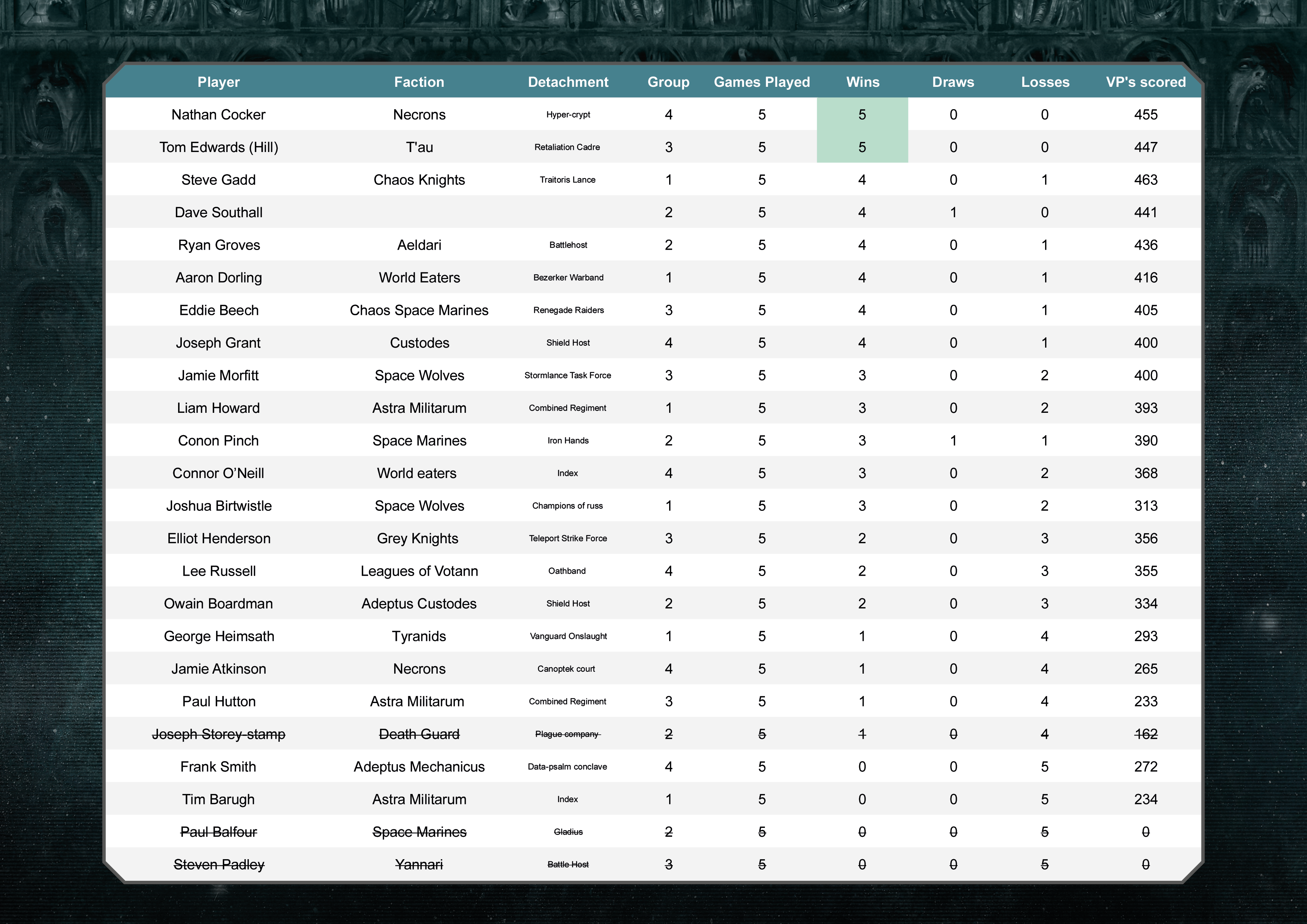Select player name Steve Gadd
This screenshot has height=924, width=1307.
coord(219,180)
